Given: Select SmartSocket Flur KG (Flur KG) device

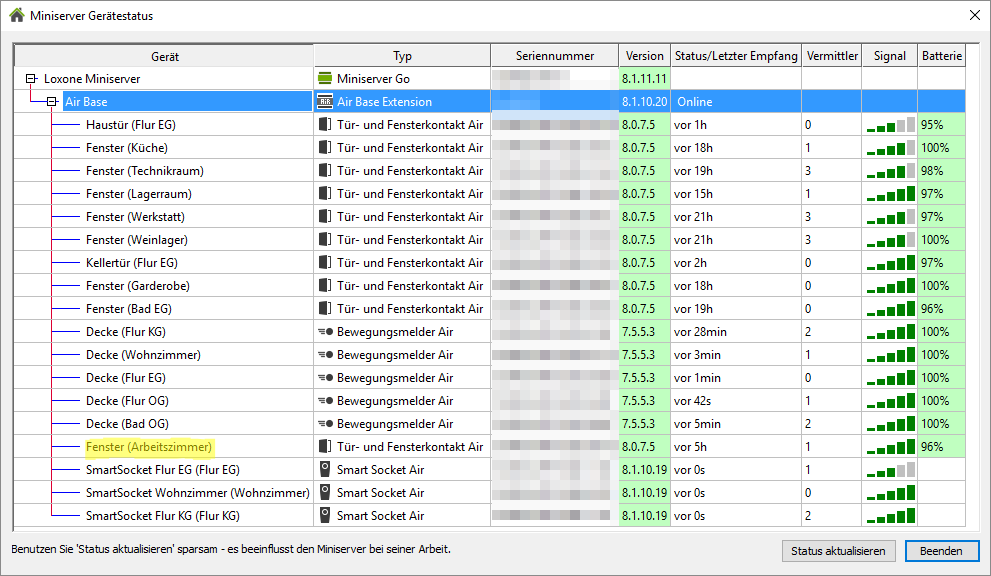Looking at the screenshot, I should coord(163,516).
